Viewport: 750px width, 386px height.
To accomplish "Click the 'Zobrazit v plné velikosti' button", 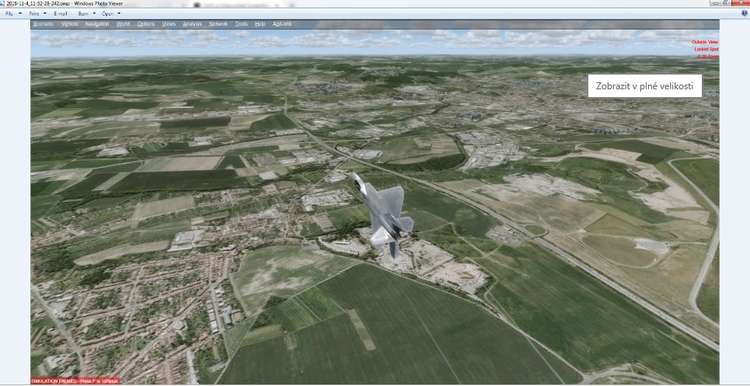I will point(644,86).
